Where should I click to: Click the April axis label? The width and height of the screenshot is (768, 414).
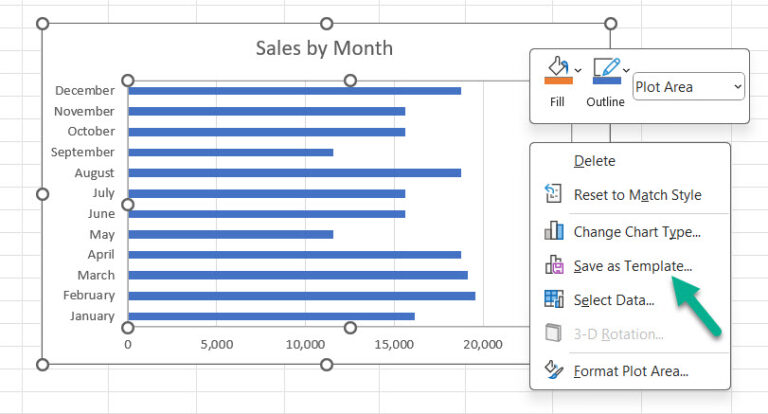[101, 255]
